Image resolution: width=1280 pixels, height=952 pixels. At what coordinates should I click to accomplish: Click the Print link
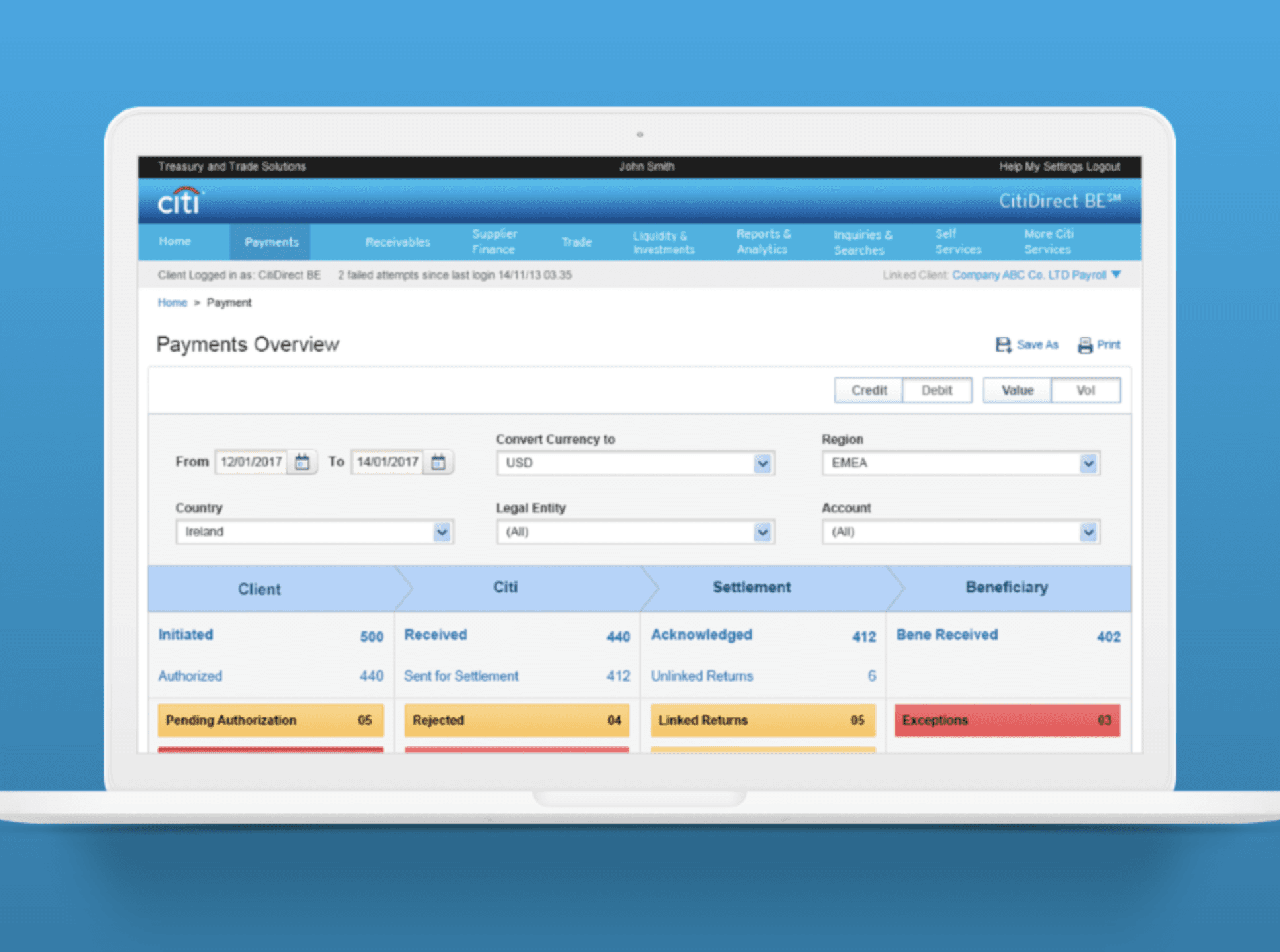pos(1108,344)
